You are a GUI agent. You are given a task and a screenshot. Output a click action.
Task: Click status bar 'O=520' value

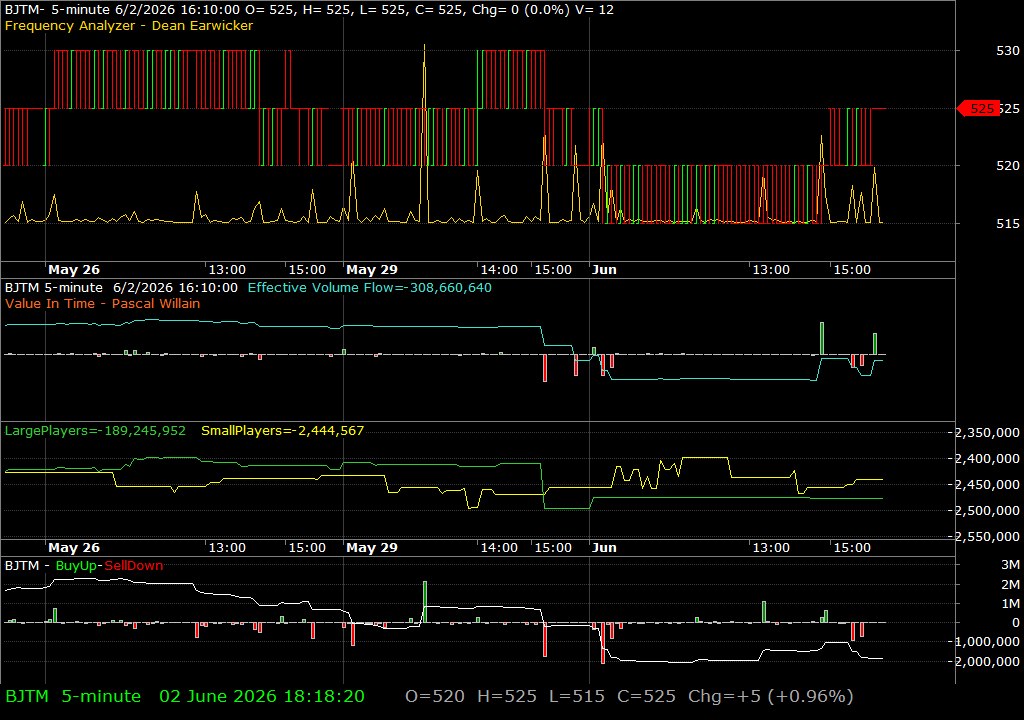point(435,696)
